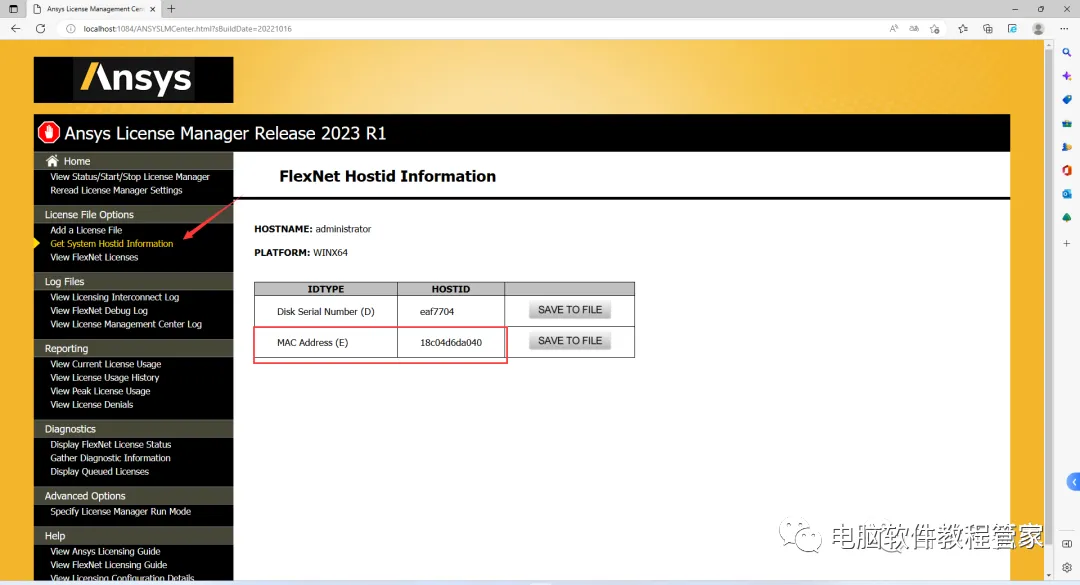The width and height of the screenshot is (1080, 585).
Task: Open View License Usage History
Action: pos(105,378)
